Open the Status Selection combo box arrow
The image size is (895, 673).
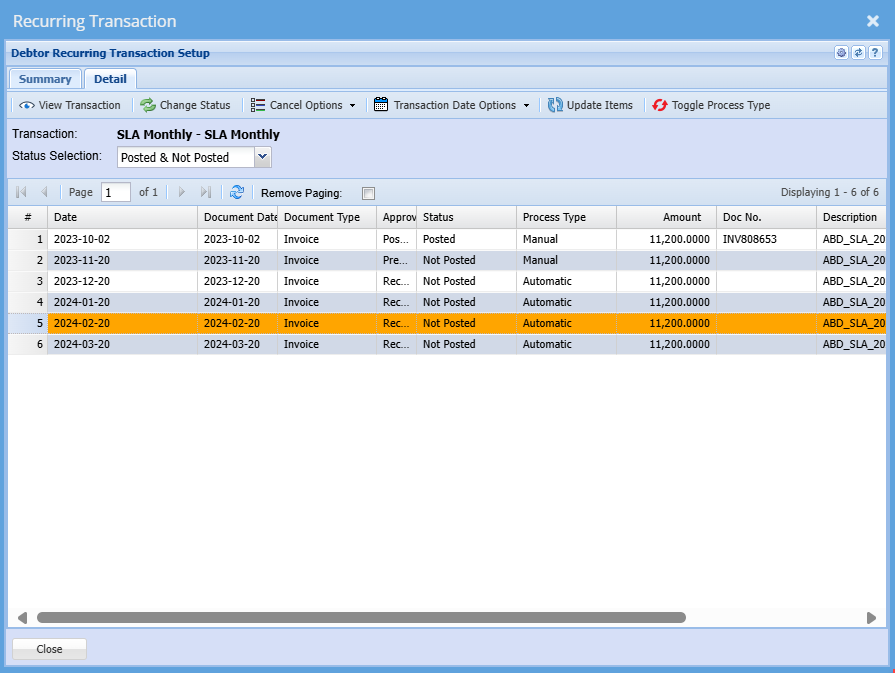click(x=263, y=157)
